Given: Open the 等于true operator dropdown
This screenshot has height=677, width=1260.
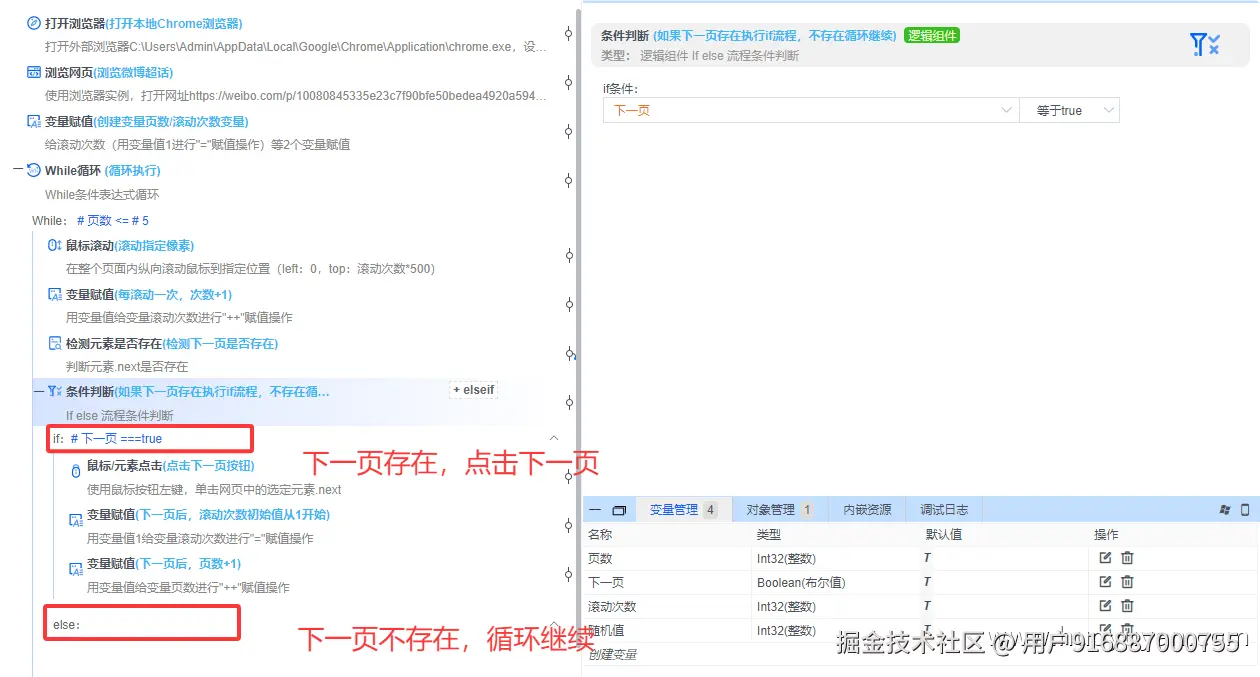Looking at the screenshot, I should point(1069,110).
